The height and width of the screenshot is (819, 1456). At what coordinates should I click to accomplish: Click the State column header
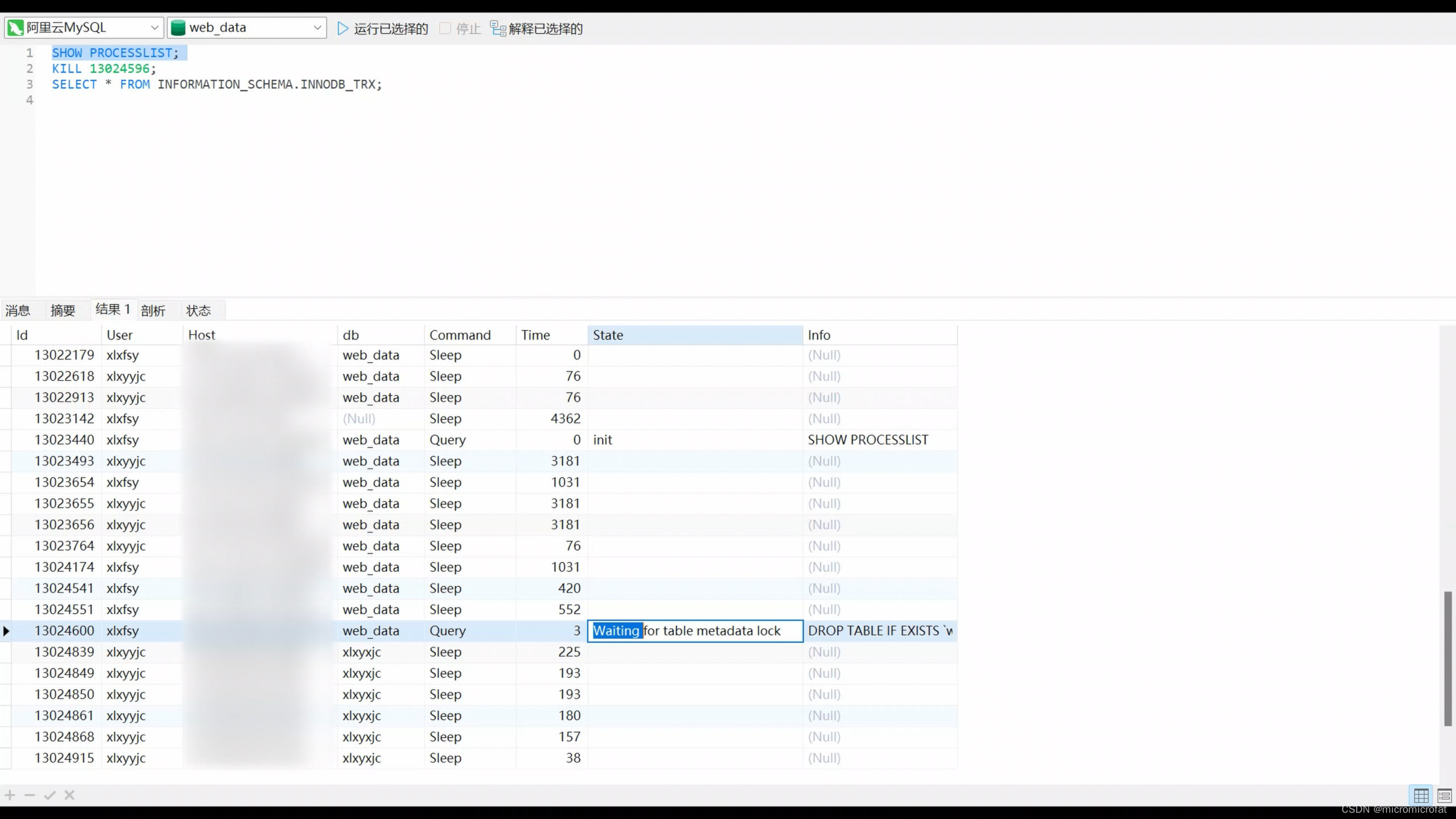(x=695, y=335)
